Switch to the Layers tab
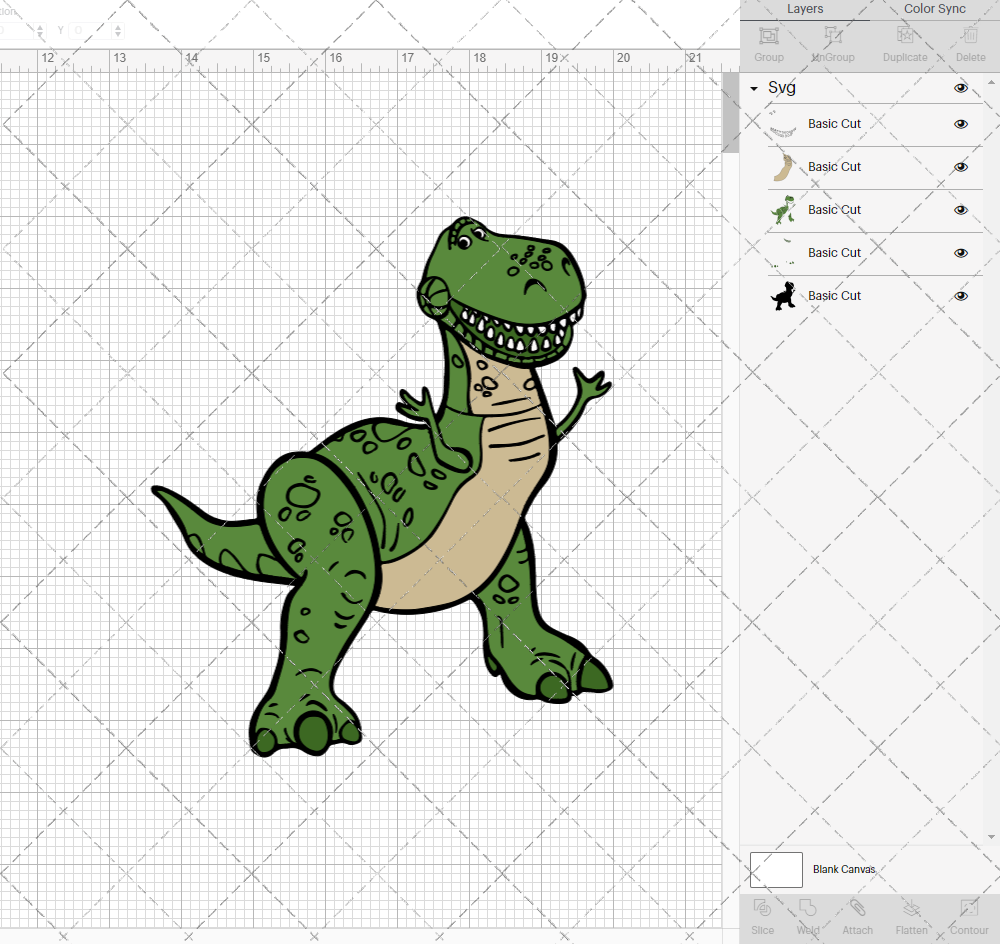Screen dimensions: 1000x944 tap(805, 9)
